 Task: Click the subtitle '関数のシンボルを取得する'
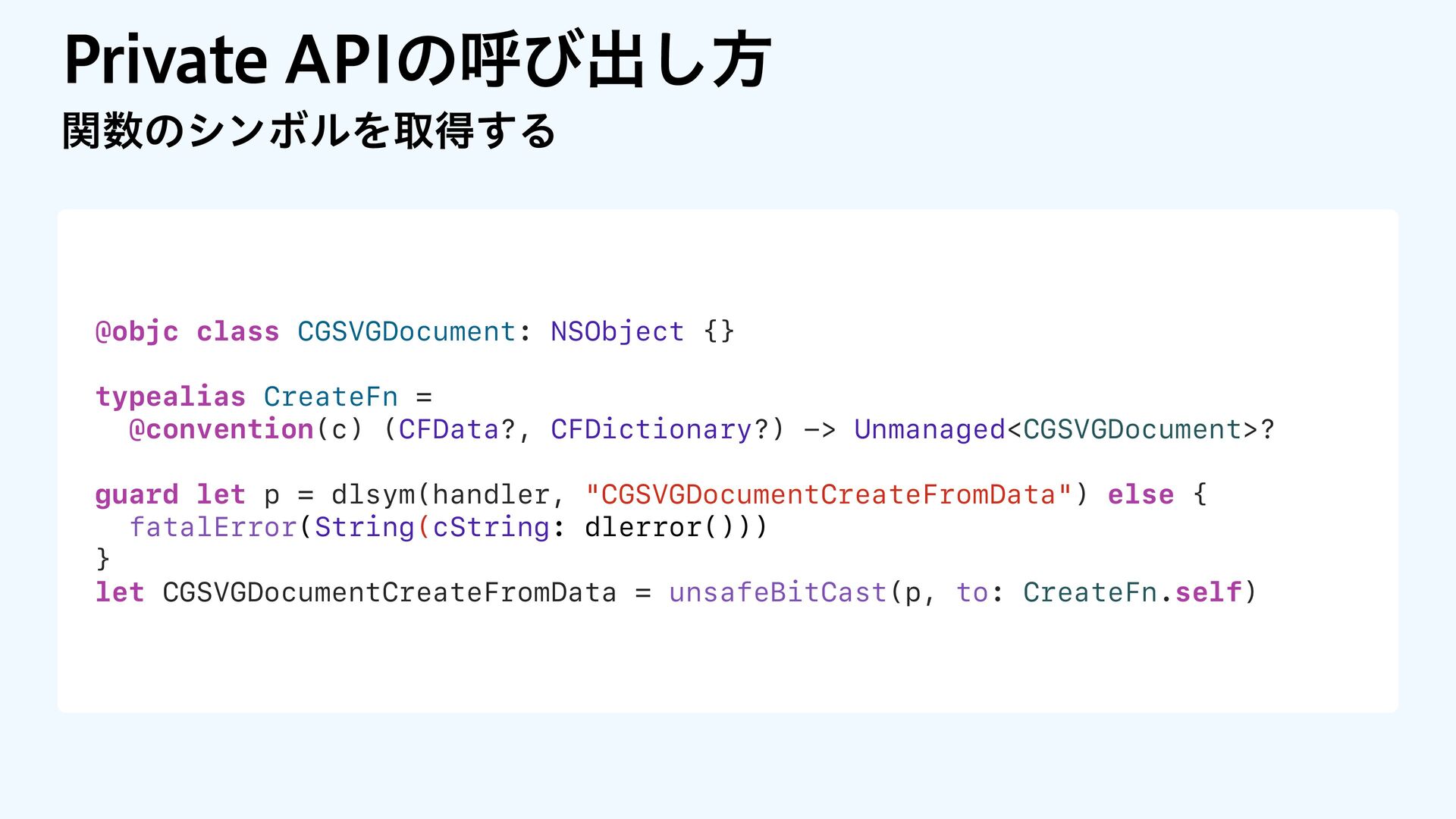tap(309, 130)
